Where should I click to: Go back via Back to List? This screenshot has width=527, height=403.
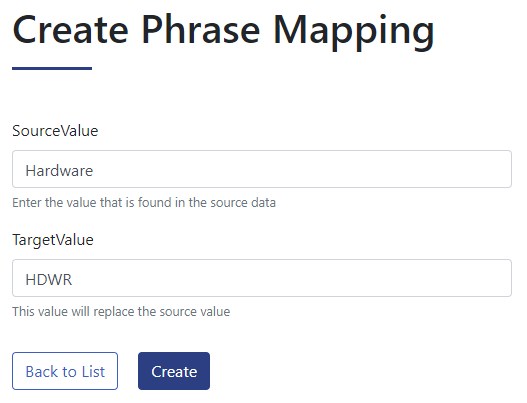(65, 371)
